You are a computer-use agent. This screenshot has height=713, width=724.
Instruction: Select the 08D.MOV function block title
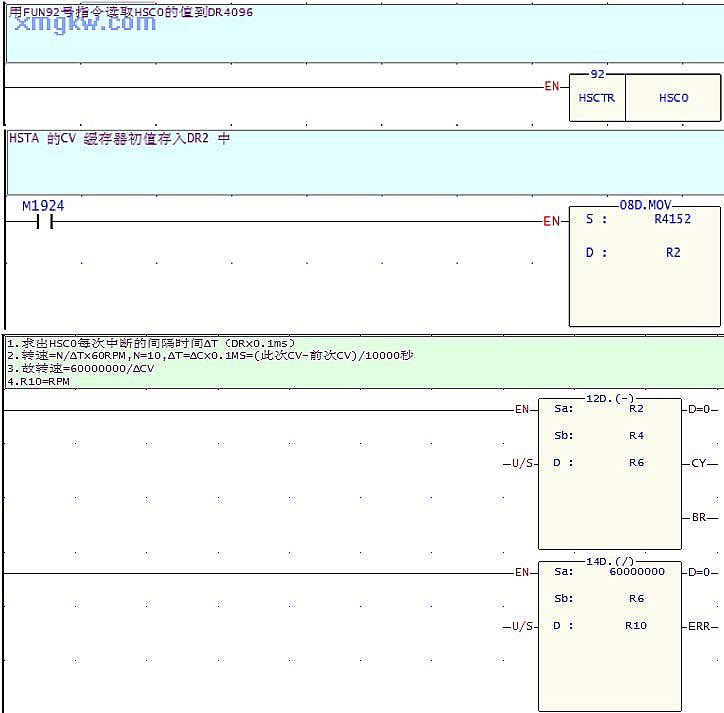pos(645,204)
